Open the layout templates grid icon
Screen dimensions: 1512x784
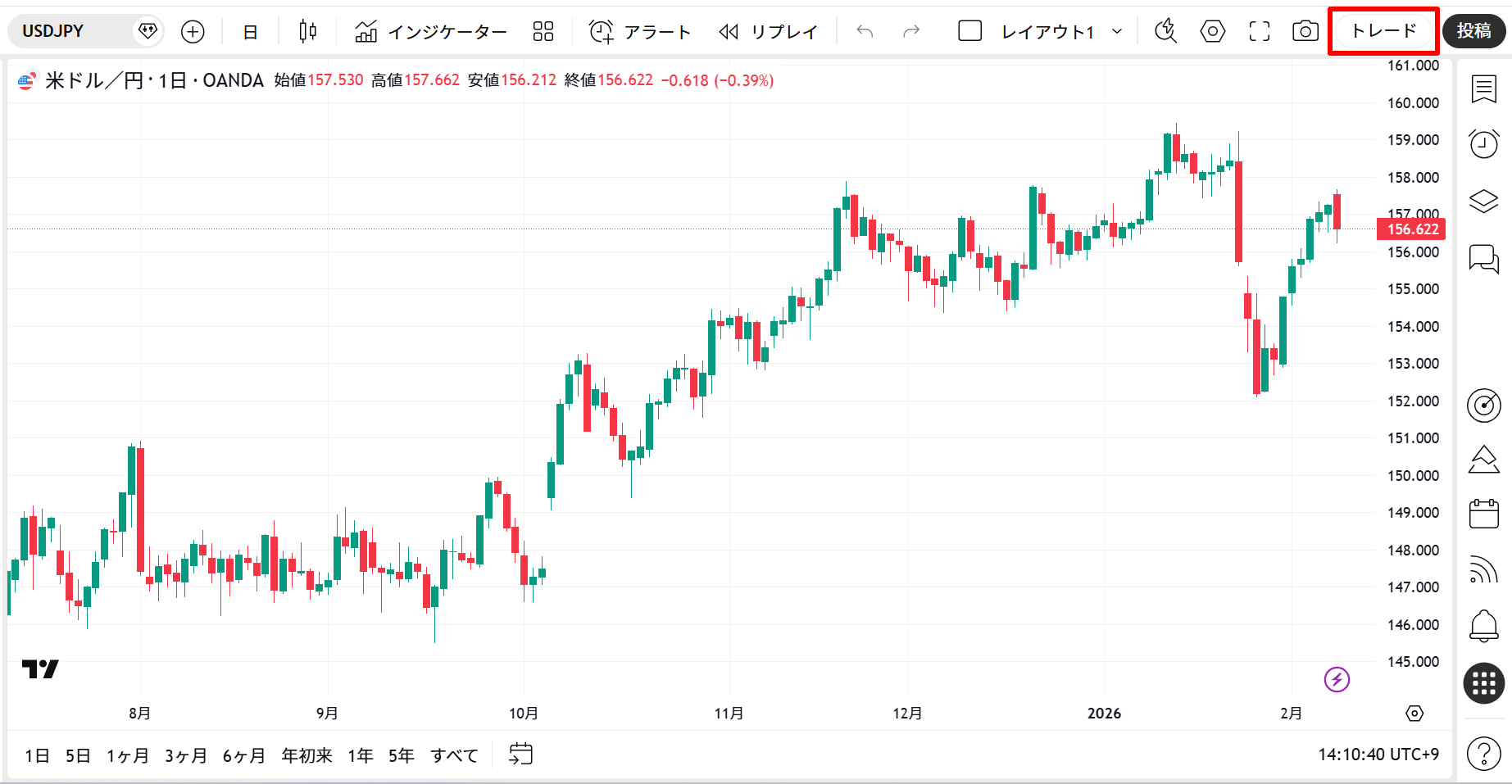click(x=543, y=32)
